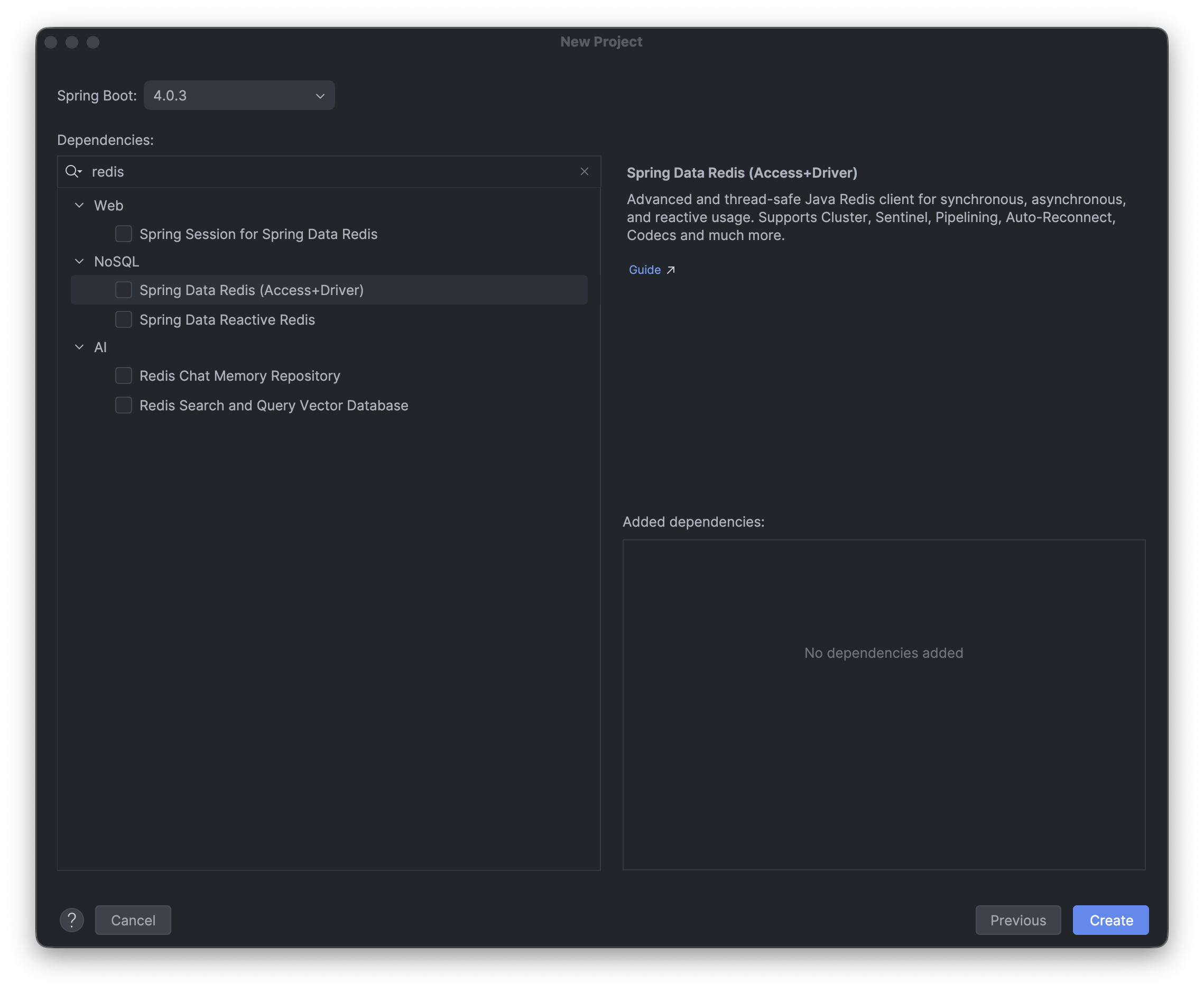Enable Redis Chat Memory Repository

point(123,376)
